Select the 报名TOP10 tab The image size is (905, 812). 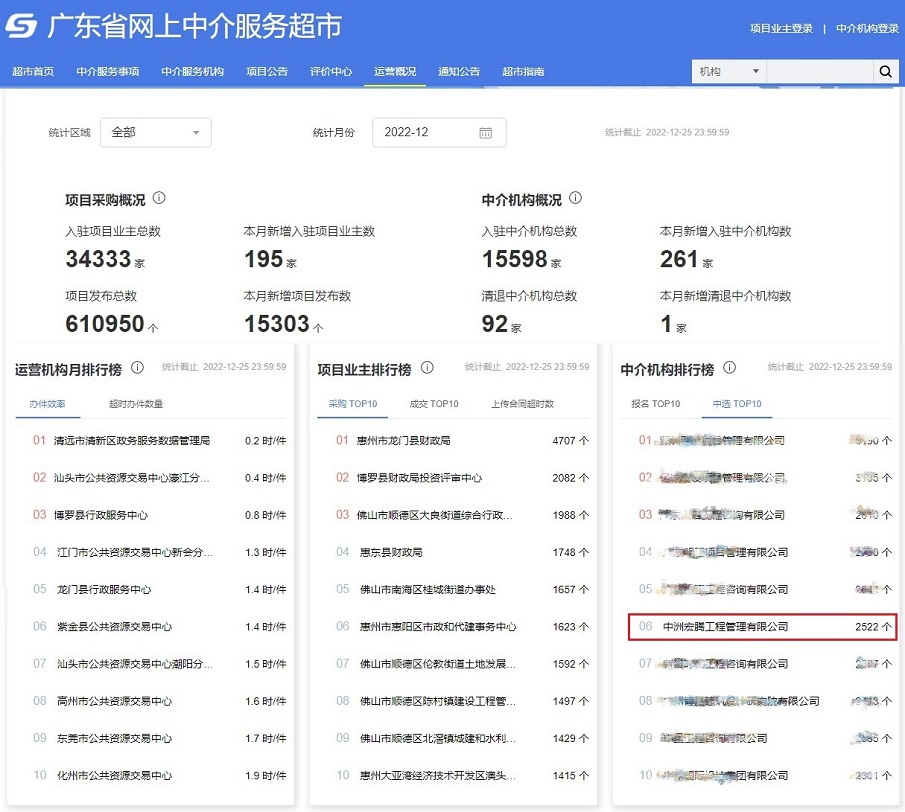click(653, 404)
